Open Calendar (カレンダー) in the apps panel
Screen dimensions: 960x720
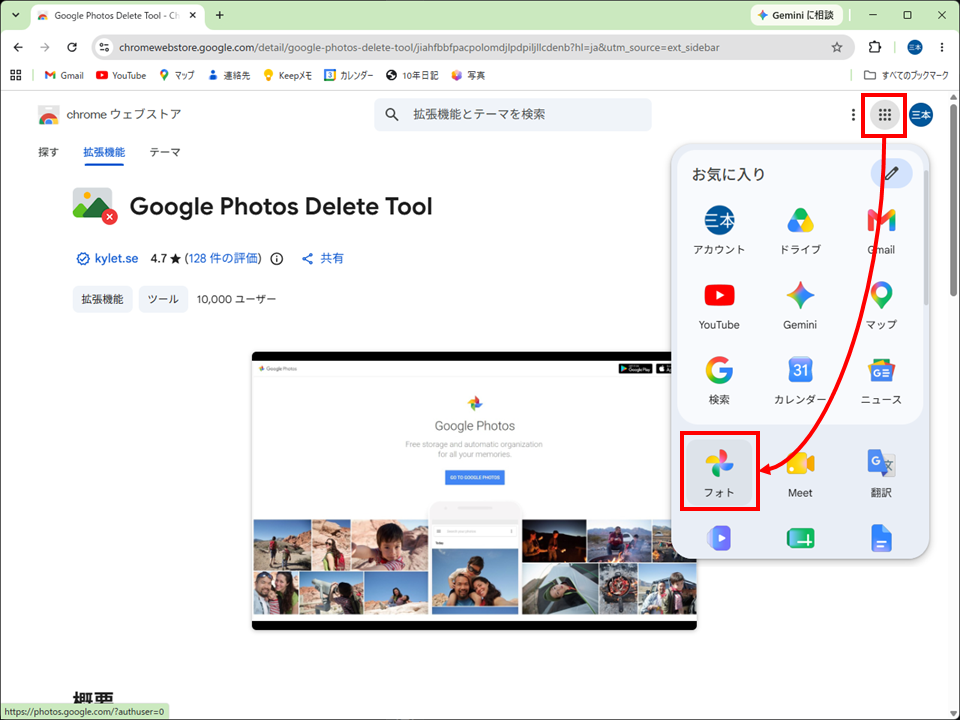coord(800,381)
